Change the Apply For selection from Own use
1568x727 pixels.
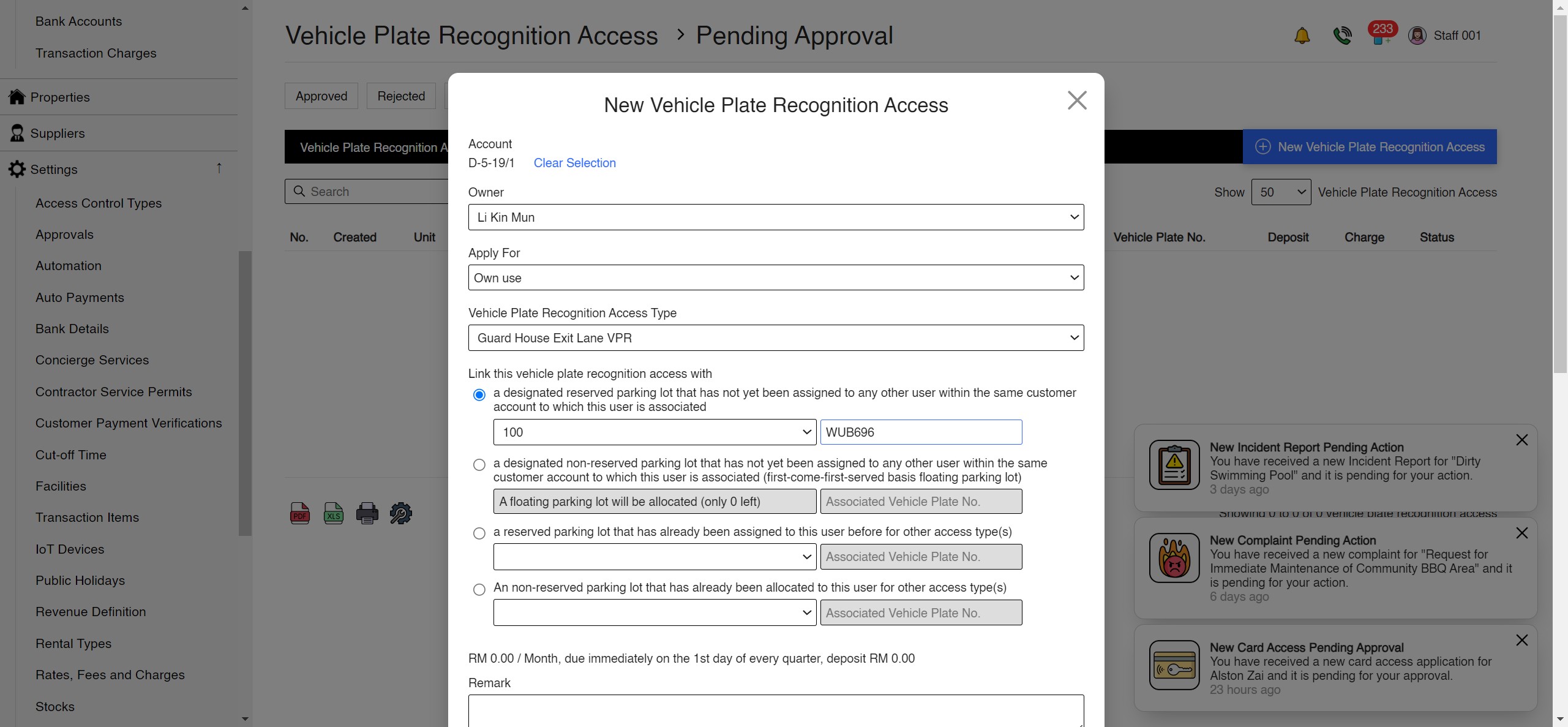(775, 277)
